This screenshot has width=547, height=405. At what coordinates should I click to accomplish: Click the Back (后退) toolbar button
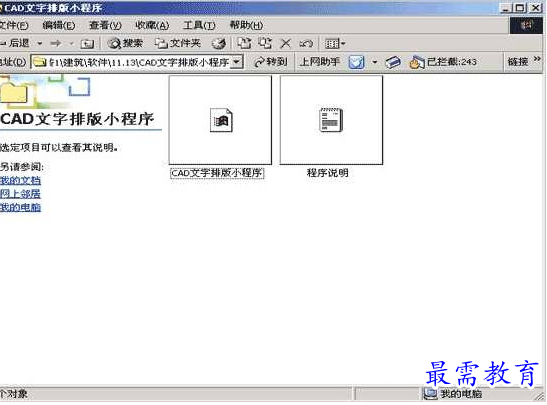(15, 43)
